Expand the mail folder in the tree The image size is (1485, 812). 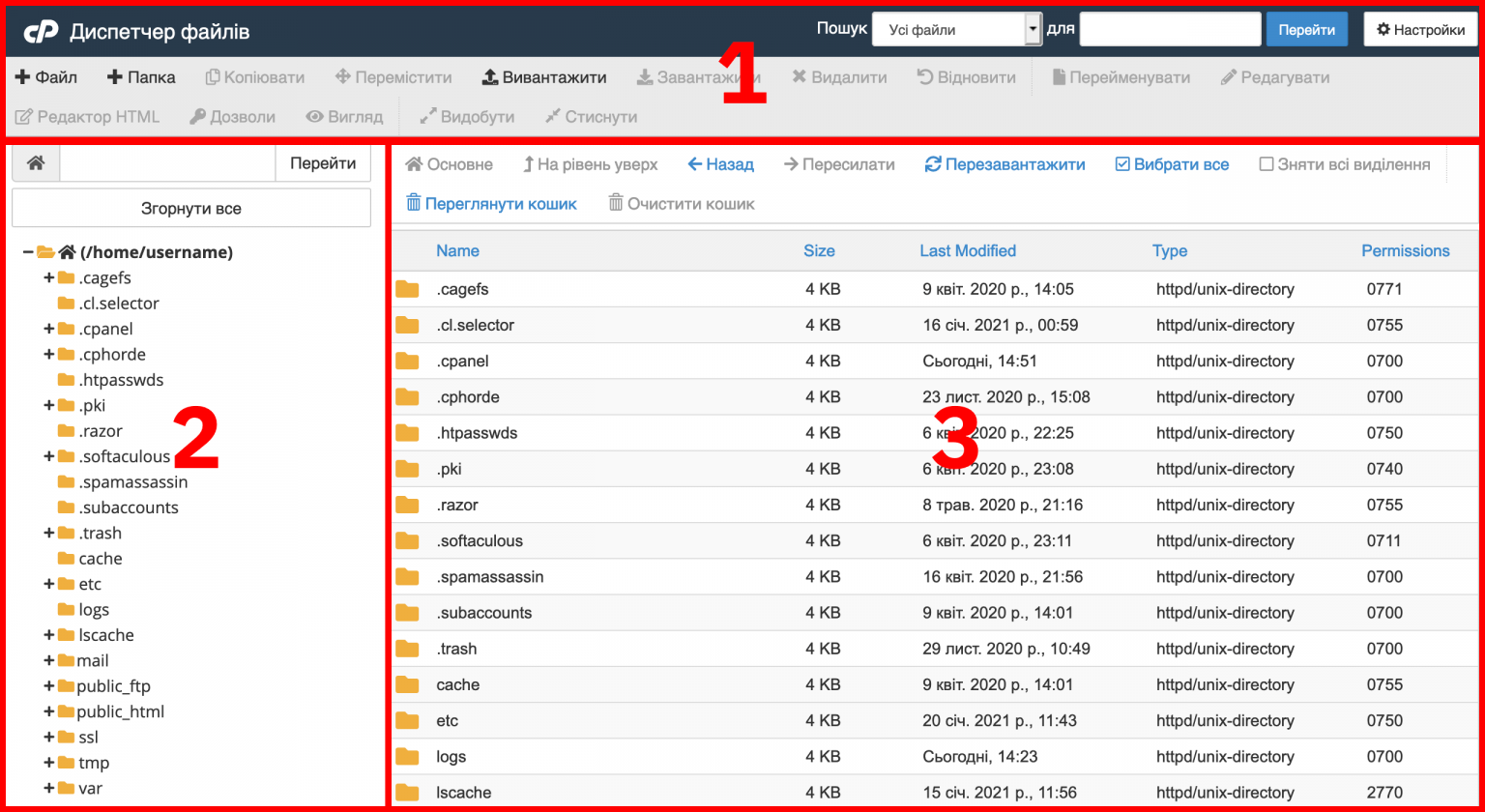click(48, 660)
